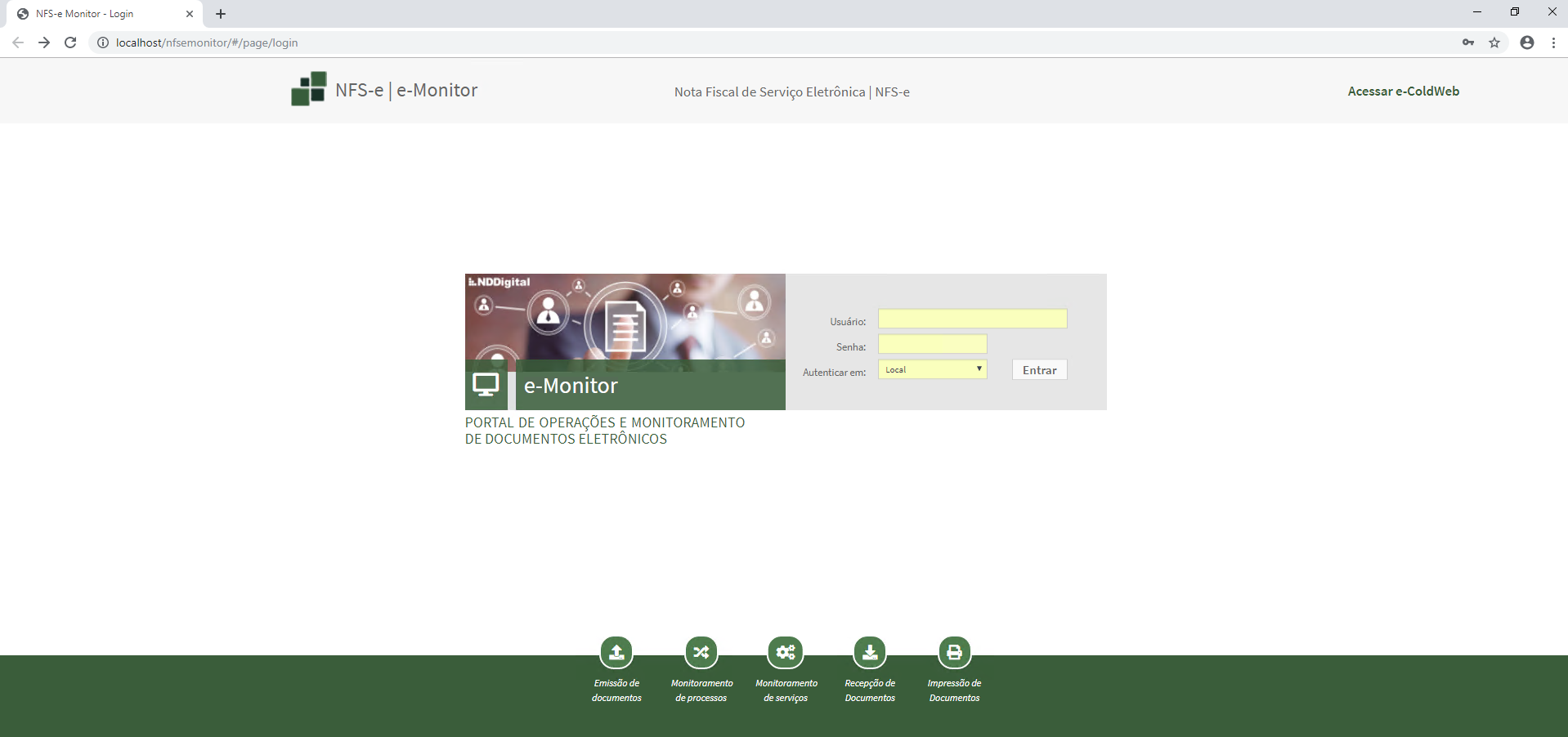
Task: Open Monitoramento de serviços
Action: point(786,651)
